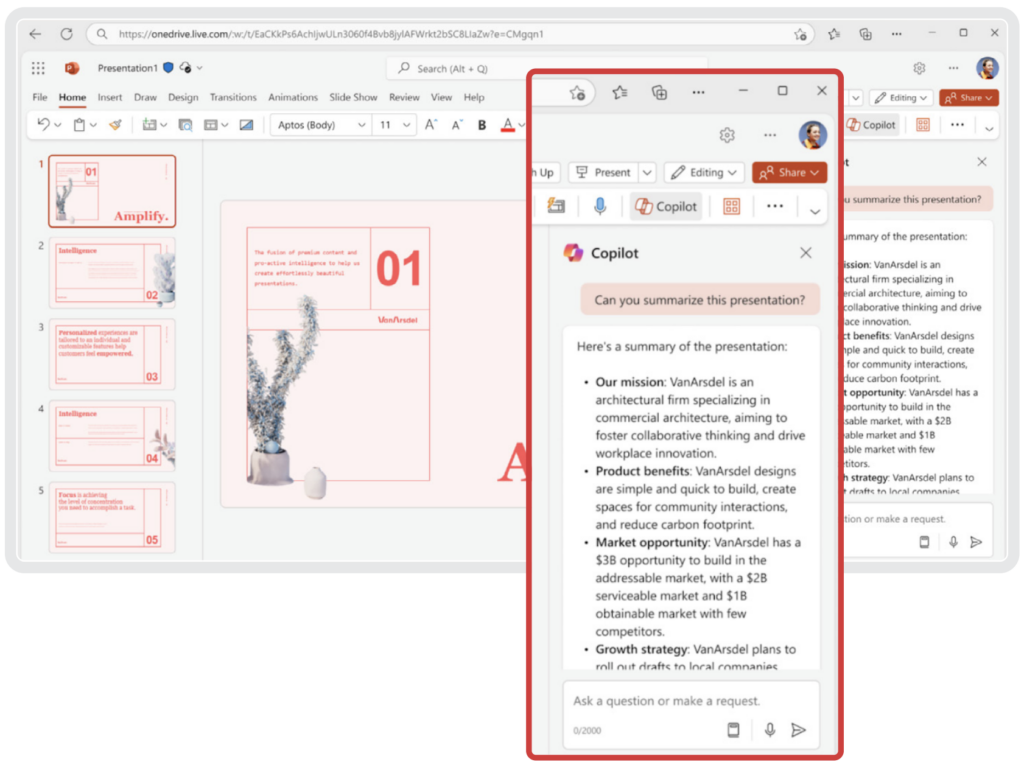Select slide 5 thumbnail Focus

pos(112,518)
